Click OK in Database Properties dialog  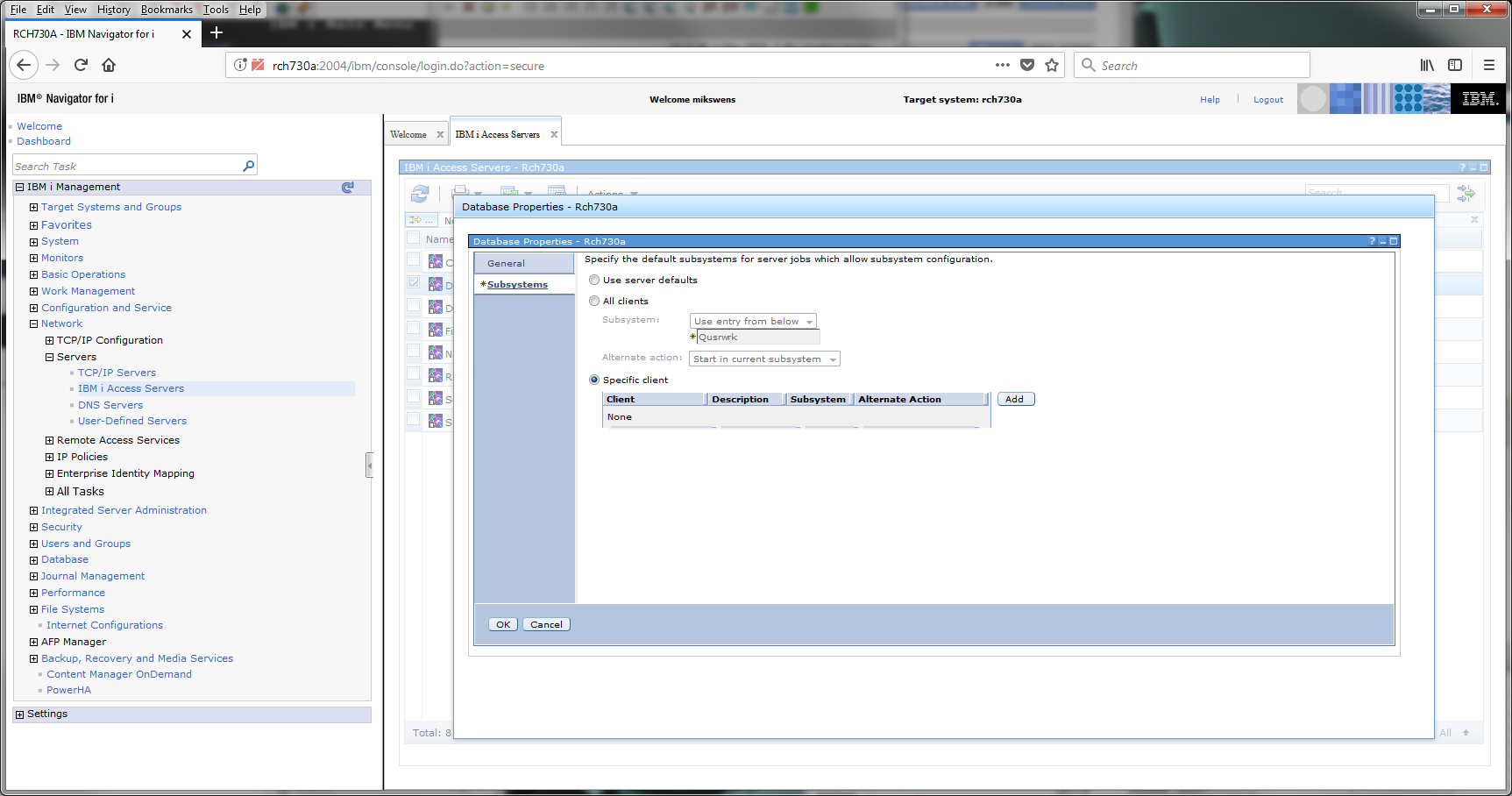503,624
